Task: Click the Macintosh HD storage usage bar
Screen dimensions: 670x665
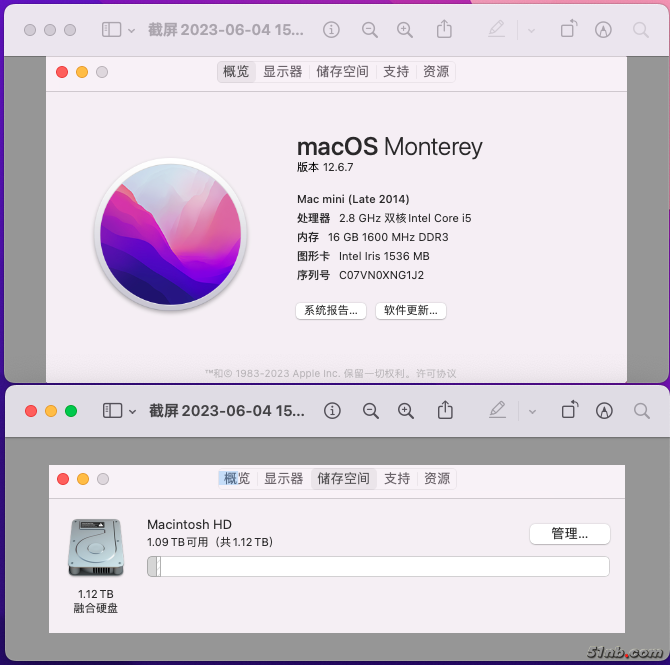Action: tap(378, 567)
